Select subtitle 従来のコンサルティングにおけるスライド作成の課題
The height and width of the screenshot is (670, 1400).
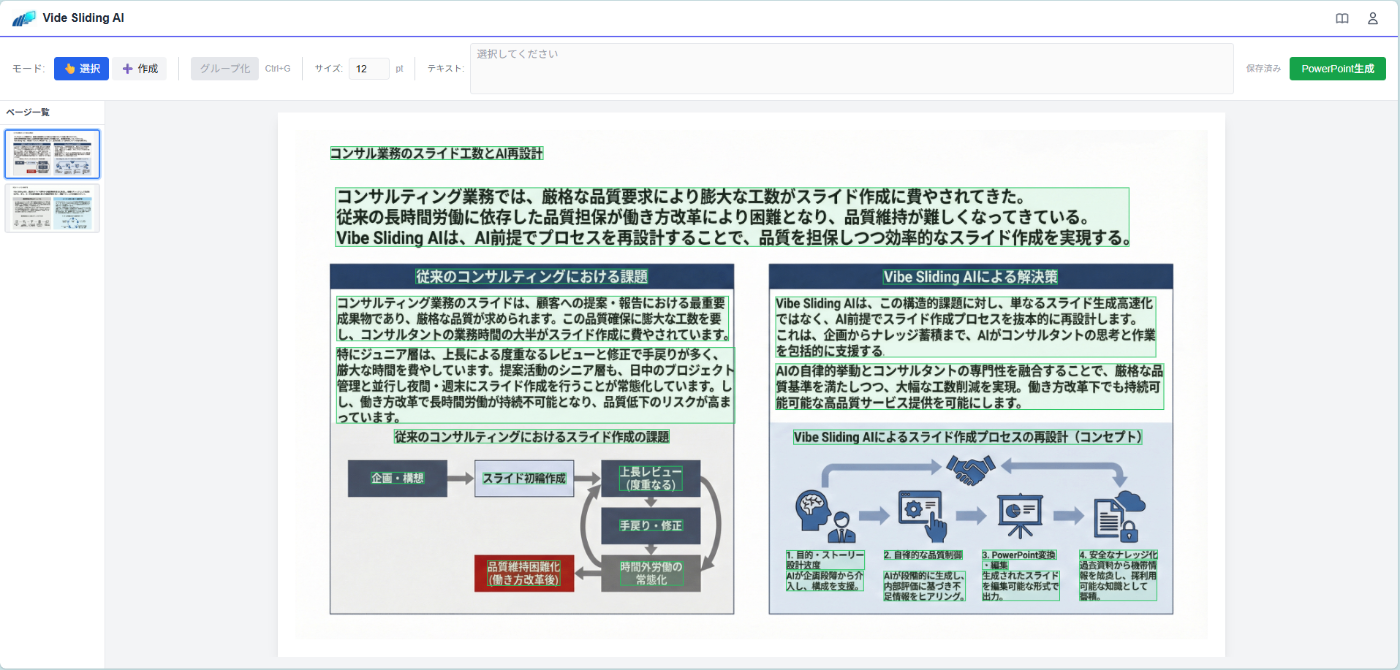(x=532, y=437)
